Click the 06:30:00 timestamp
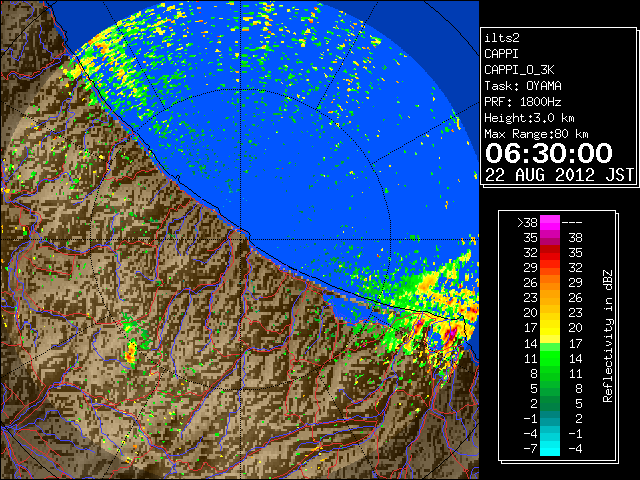Screen dimensions: 640x480 click(x=549, y=153)
